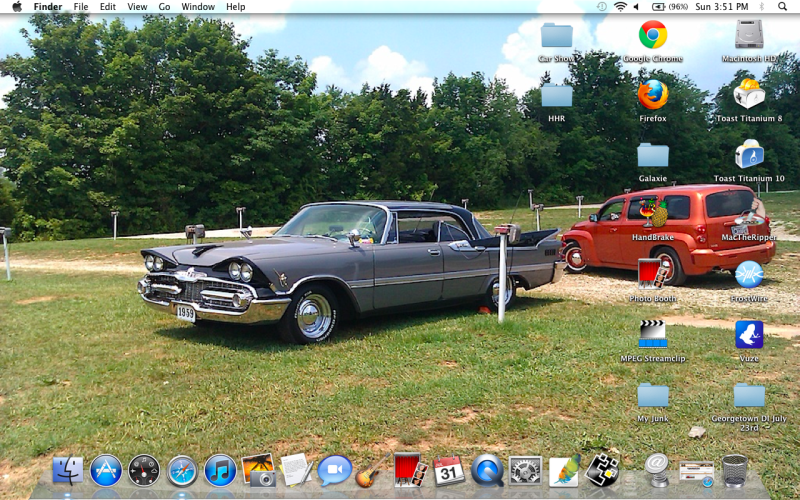Click the black-and-white squares app in Dock
Viewport: 800px width, 500px height.
point(602,470)
